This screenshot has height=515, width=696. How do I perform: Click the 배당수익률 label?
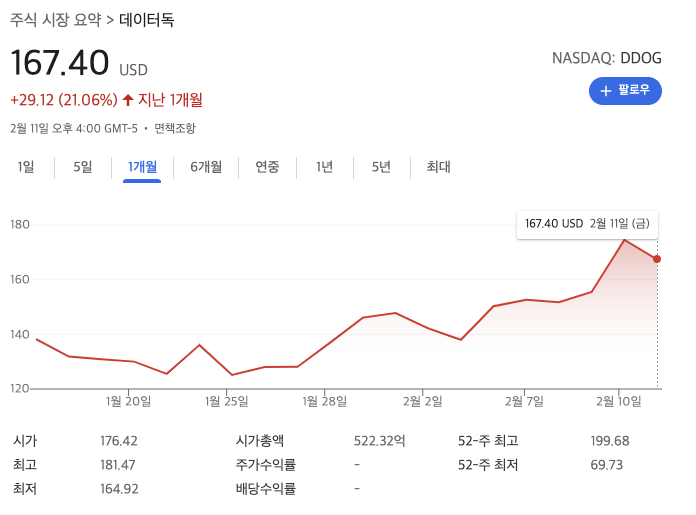pyautogui.click(x=265, y=489)
